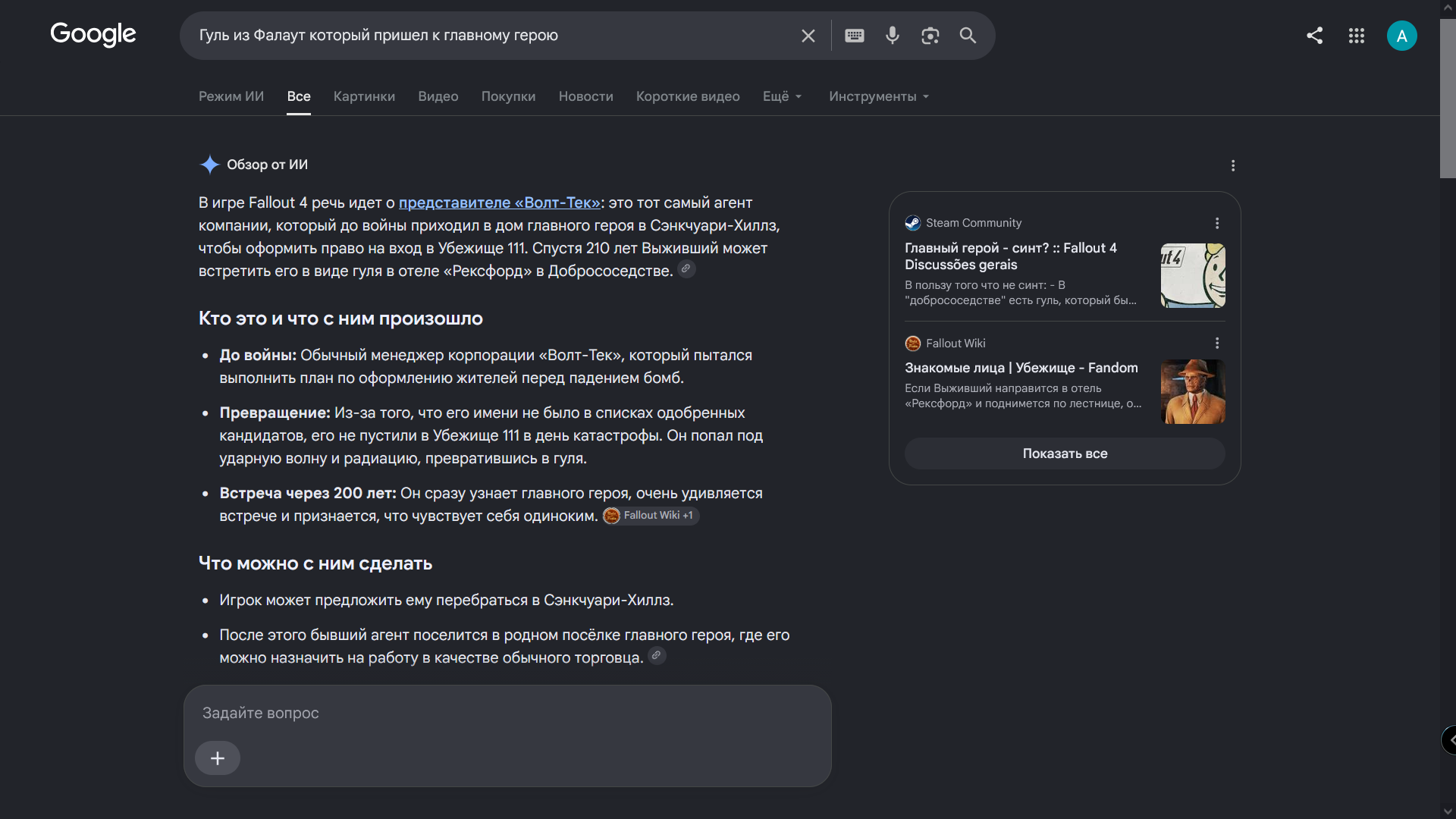Open AI overview three-dot options menu
Screen dimensions: 1456x819
(1233, 165)
